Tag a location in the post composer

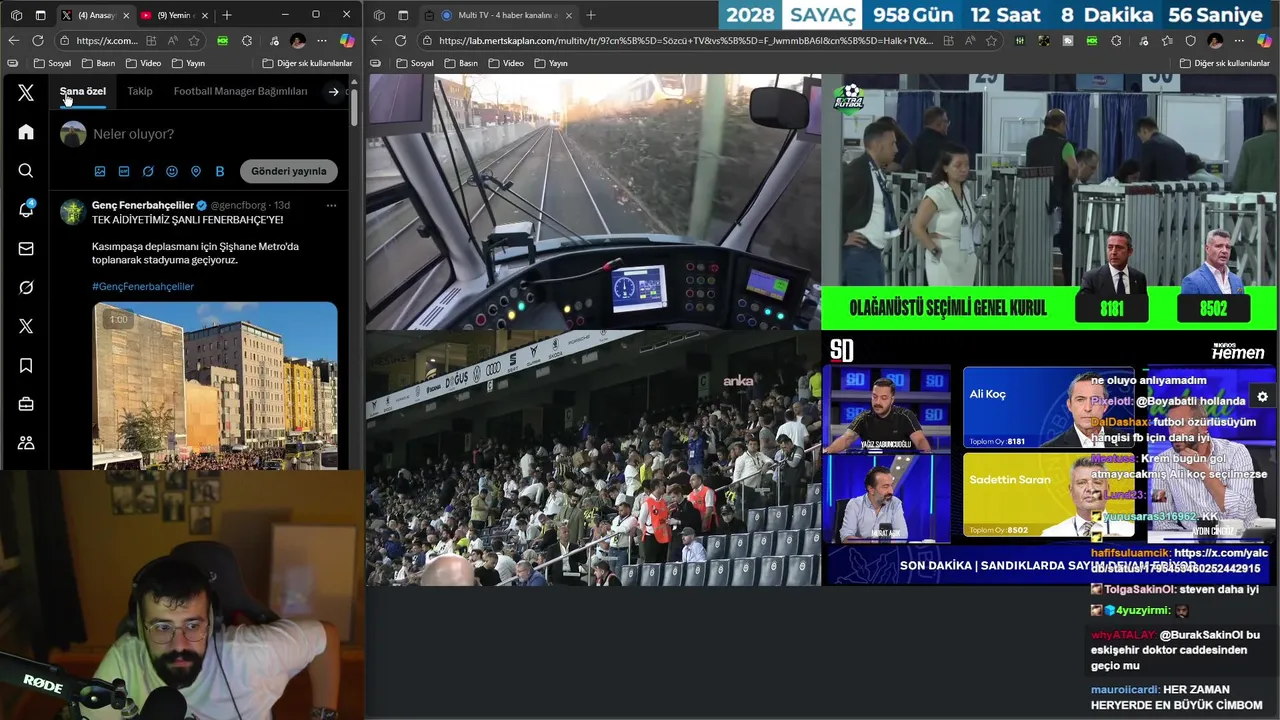(x=196, y=171)
